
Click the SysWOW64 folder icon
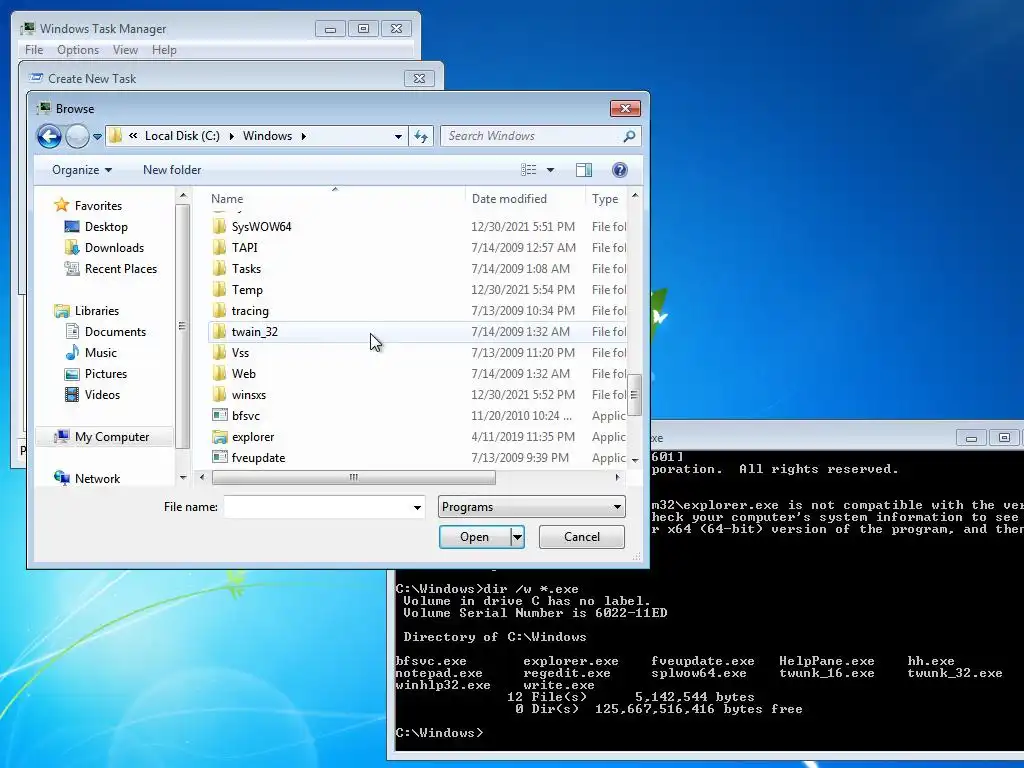coord(219,227)
